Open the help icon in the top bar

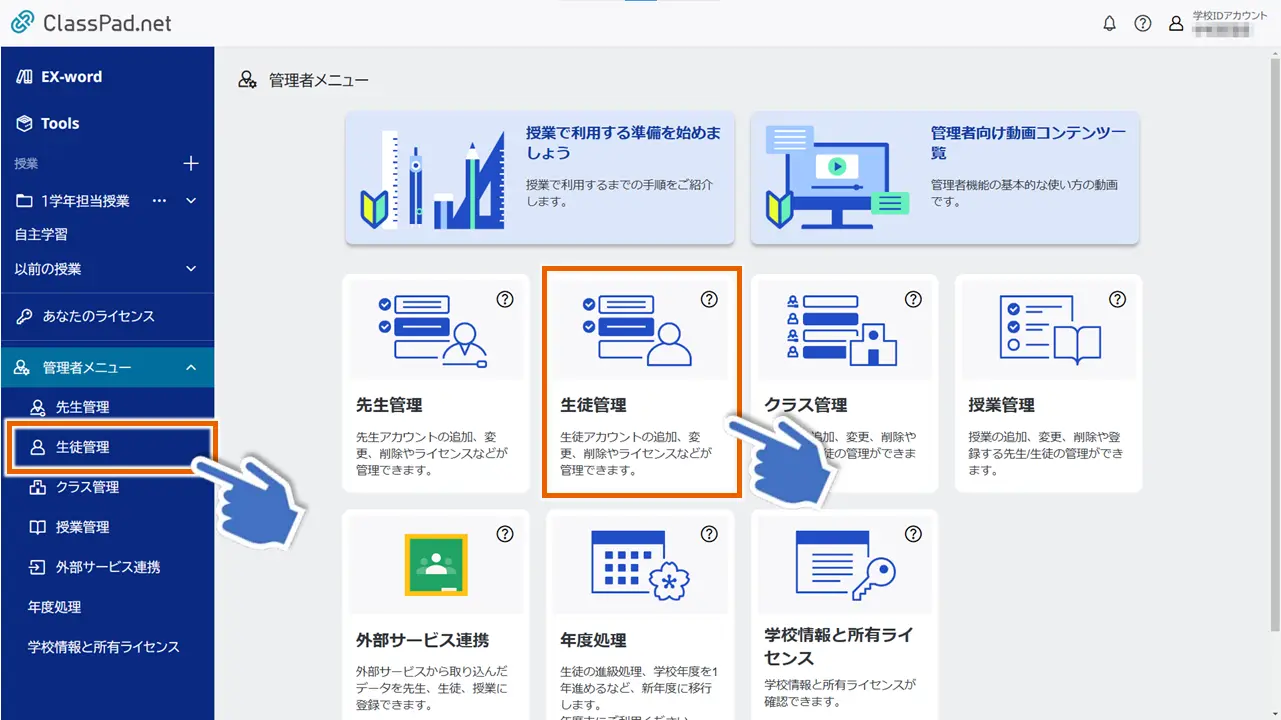(1143, 23)
